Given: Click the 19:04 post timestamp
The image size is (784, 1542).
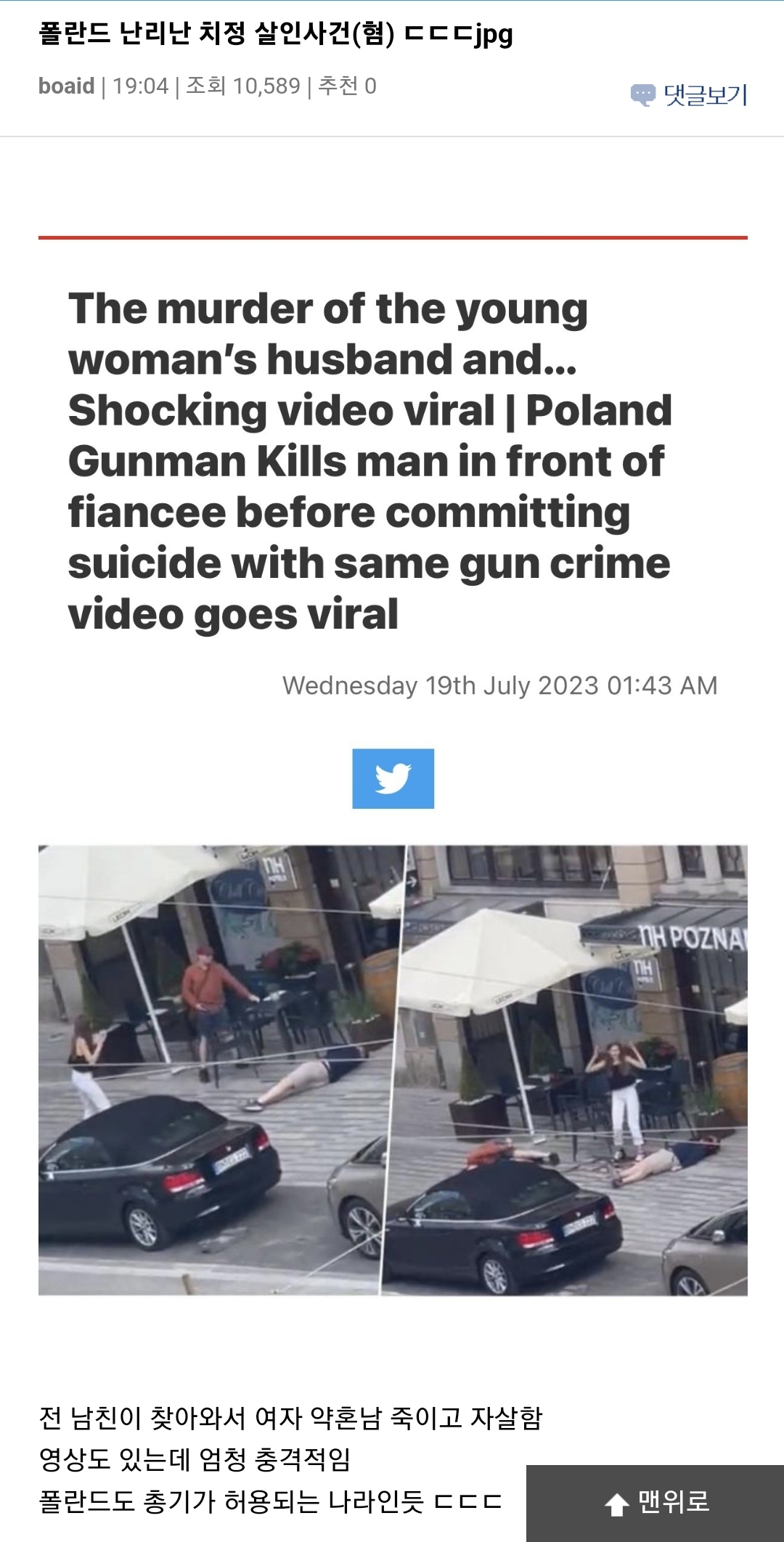Looking at the screenshot, I should point(141,86).
